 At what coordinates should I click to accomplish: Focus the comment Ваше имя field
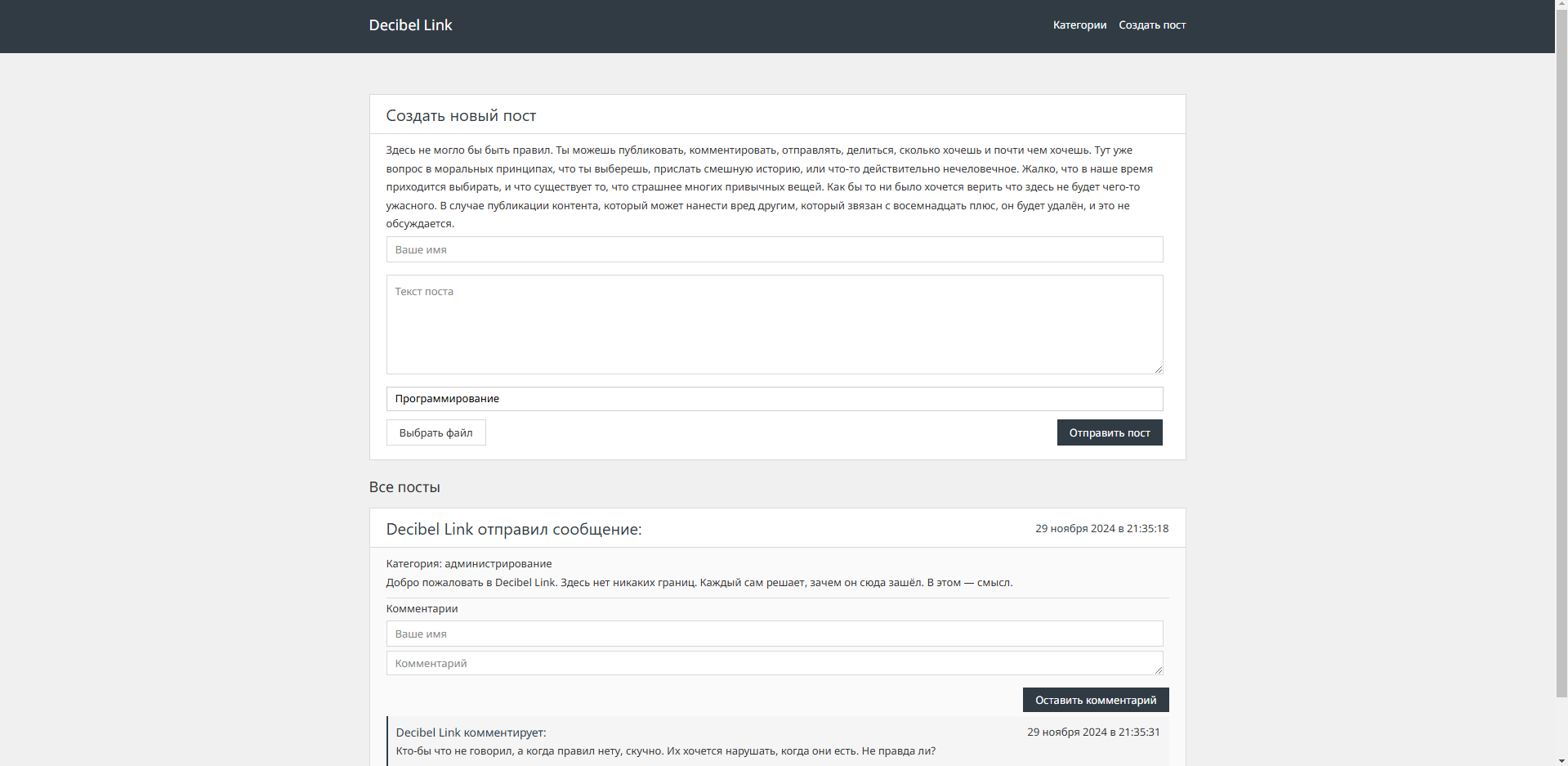click(774, 634)
